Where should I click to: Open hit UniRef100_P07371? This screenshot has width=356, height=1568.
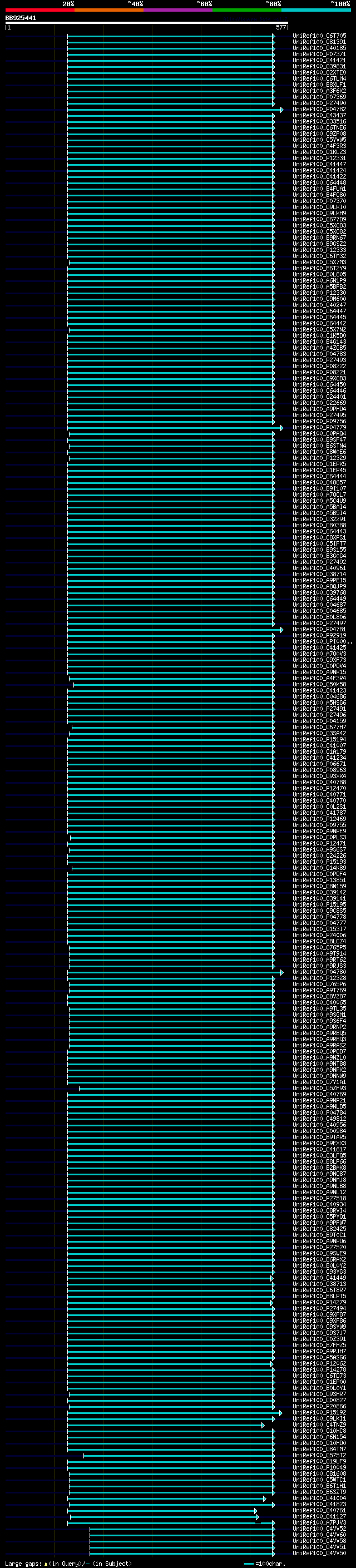(x=319, y=54)
